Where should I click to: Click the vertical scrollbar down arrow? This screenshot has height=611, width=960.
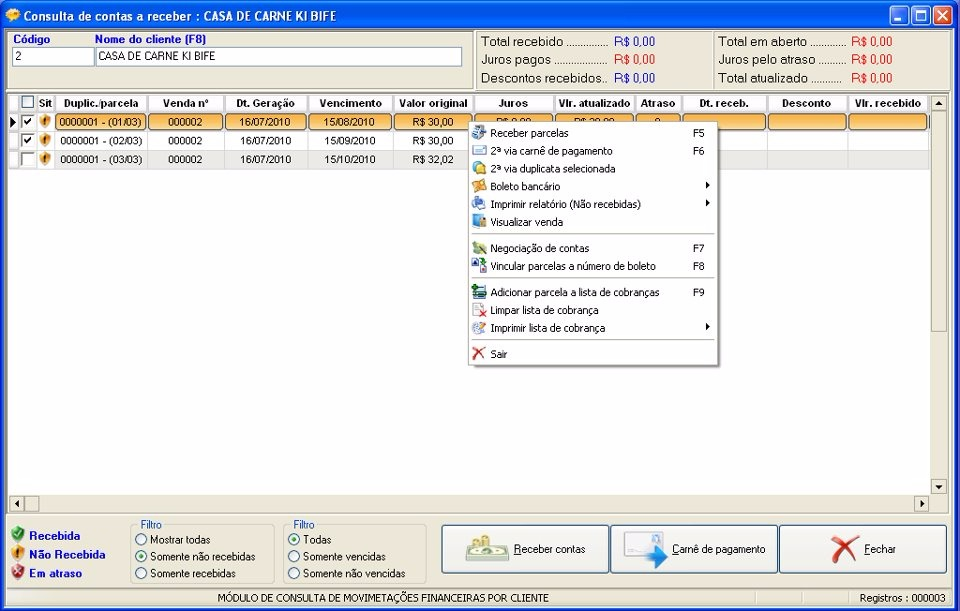point(939,487)
